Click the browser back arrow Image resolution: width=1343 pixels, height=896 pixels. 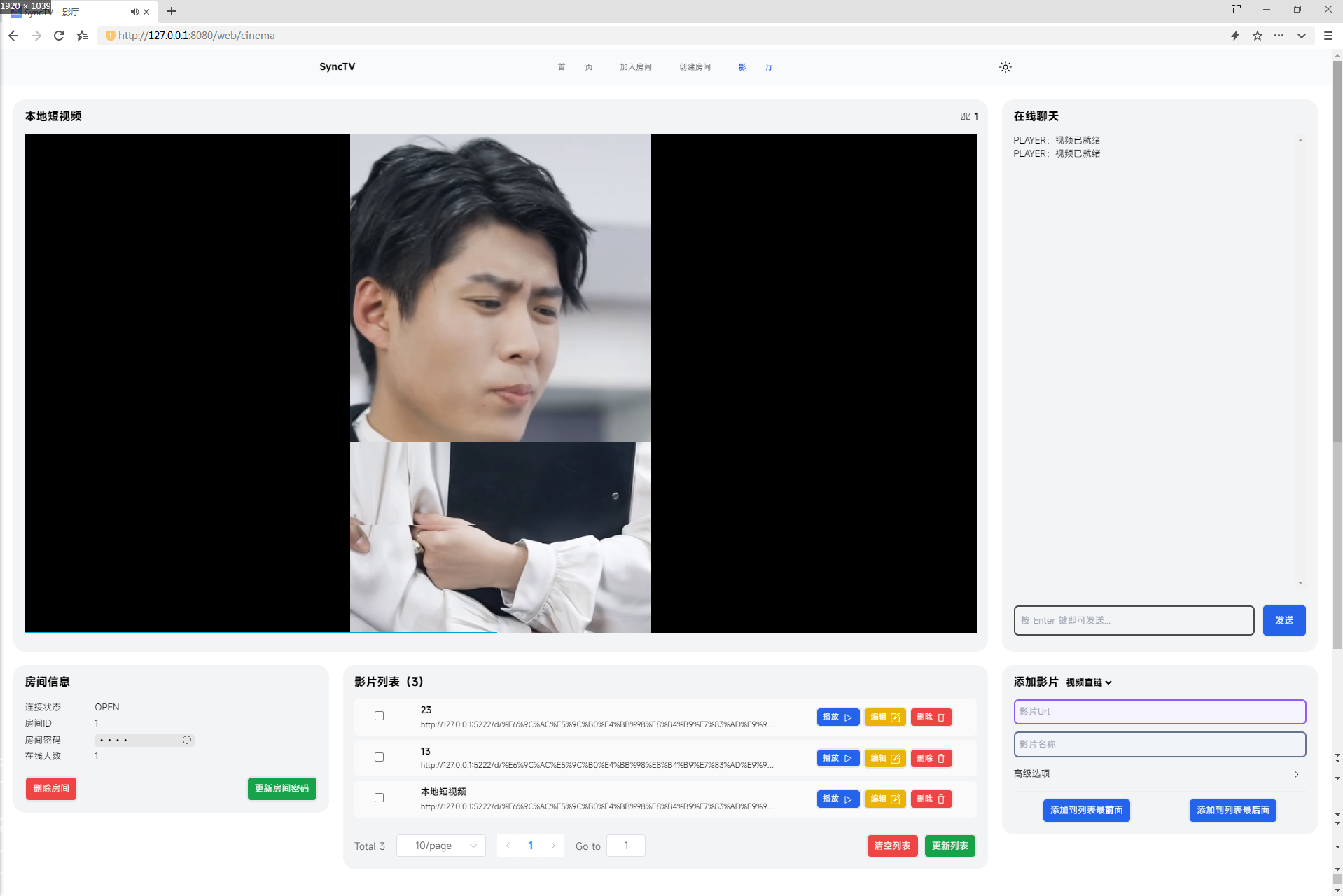13,36
